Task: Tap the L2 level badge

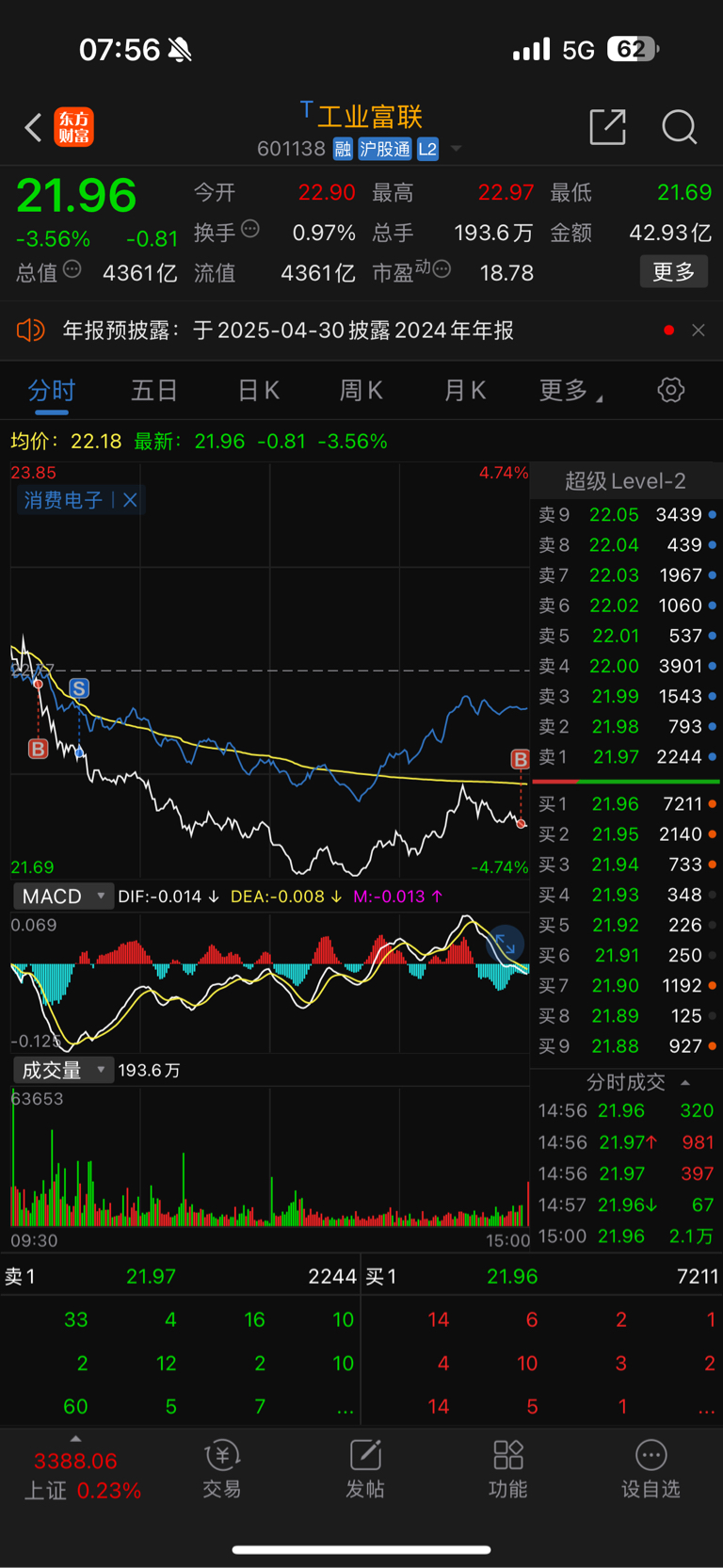Action: (x=427, y=149)
